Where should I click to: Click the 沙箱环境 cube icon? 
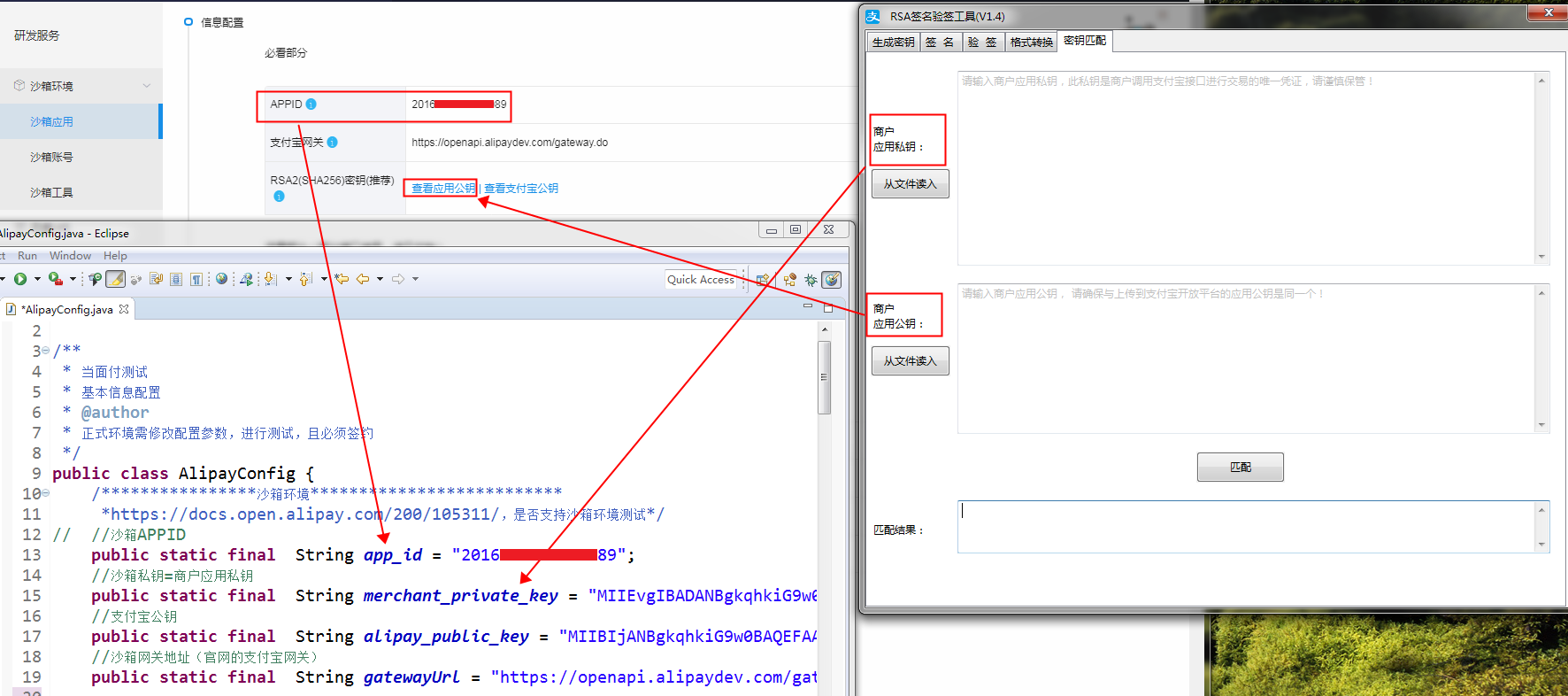(19, 86)
